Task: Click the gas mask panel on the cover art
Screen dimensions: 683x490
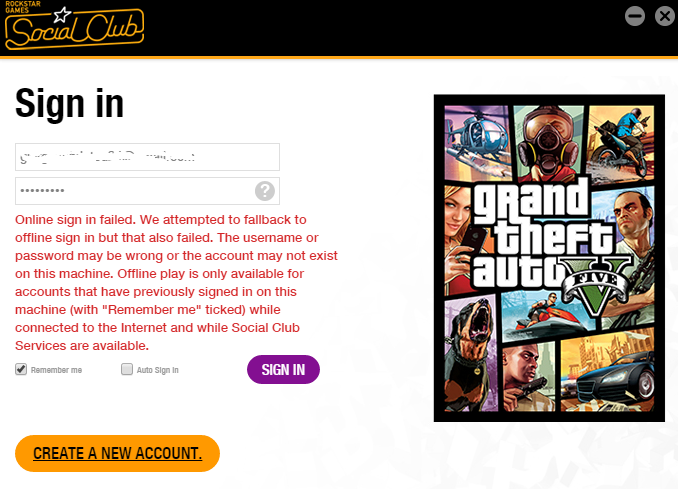Action: pyautogui.click(x=550, y=142)
